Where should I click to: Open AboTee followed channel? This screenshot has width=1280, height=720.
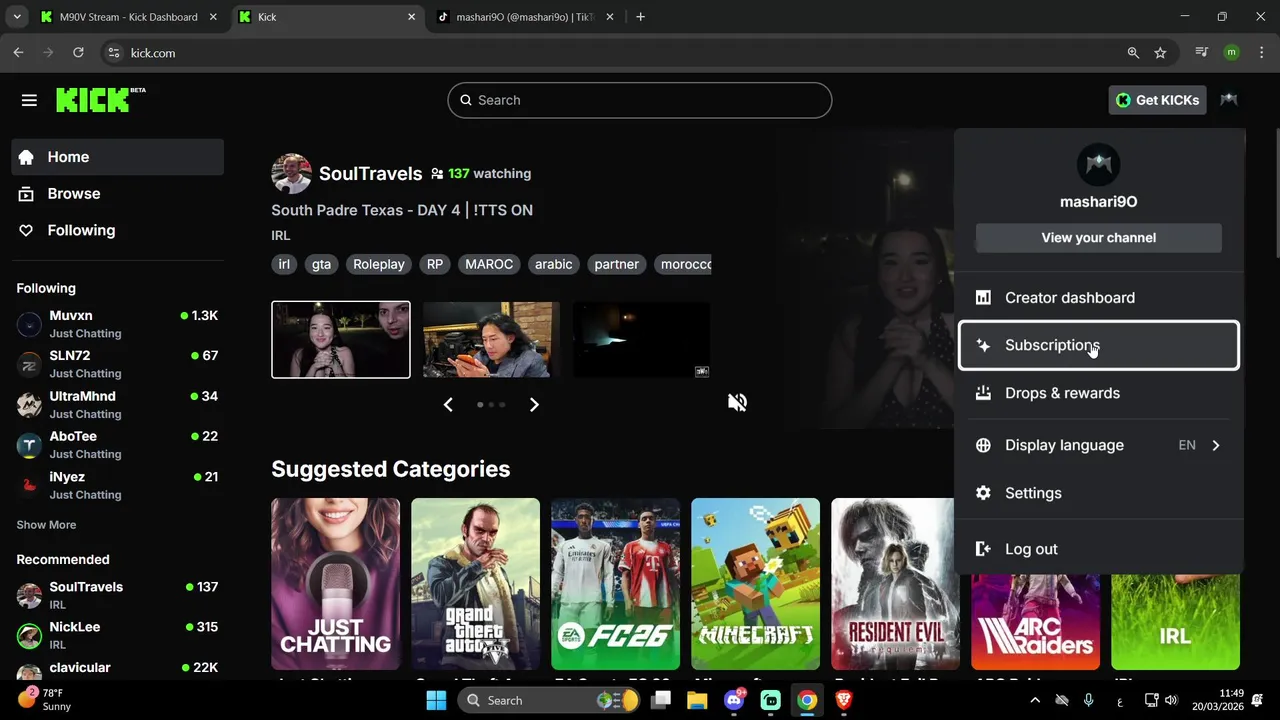[118, 445]
